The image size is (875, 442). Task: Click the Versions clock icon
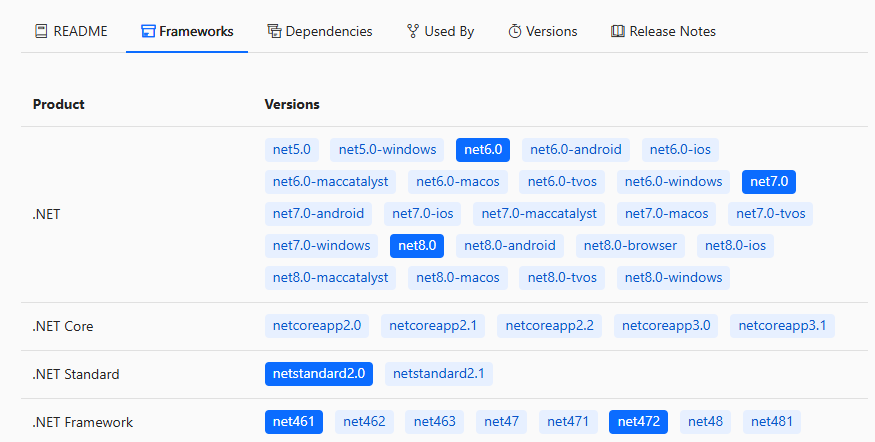515,31
